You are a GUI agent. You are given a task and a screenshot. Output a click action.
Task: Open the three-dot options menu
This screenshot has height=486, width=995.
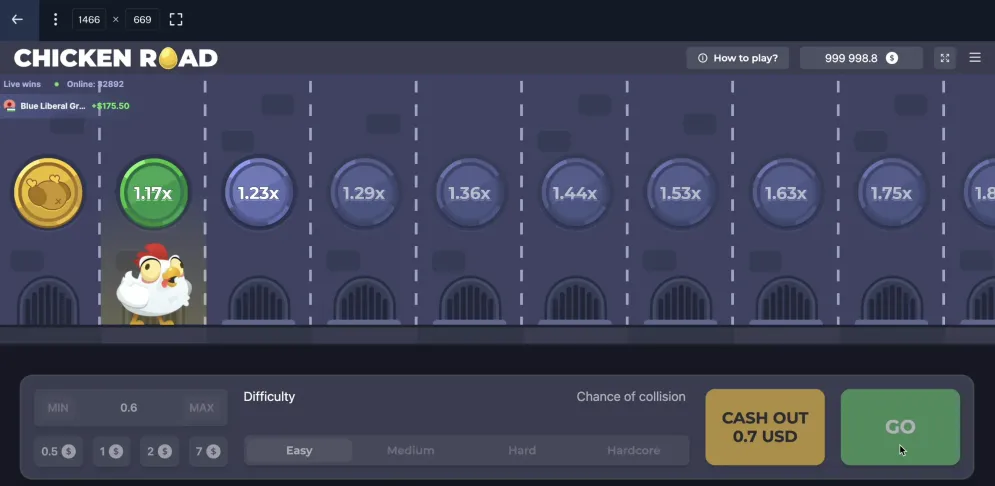pyautogui.click(x=55, y=20)
